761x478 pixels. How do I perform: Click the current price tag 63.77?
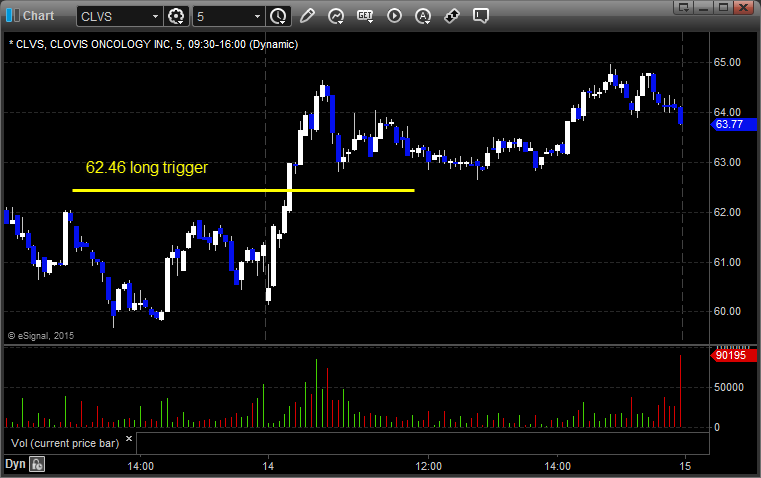733,124
